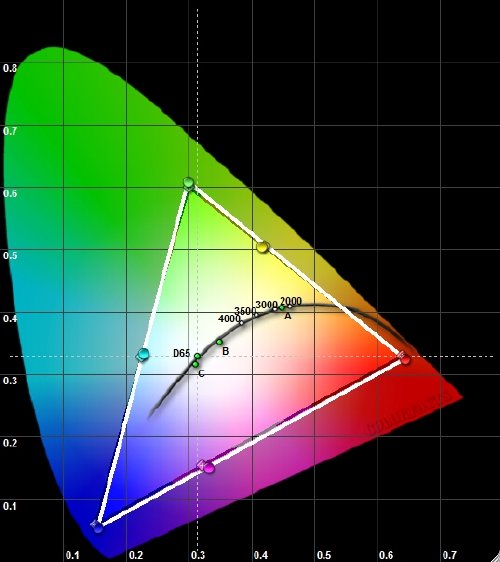Viewport: 500px width, 562px height.
Task: Click the 0.7 x-axis label
Action: click(x=449, y=556)
